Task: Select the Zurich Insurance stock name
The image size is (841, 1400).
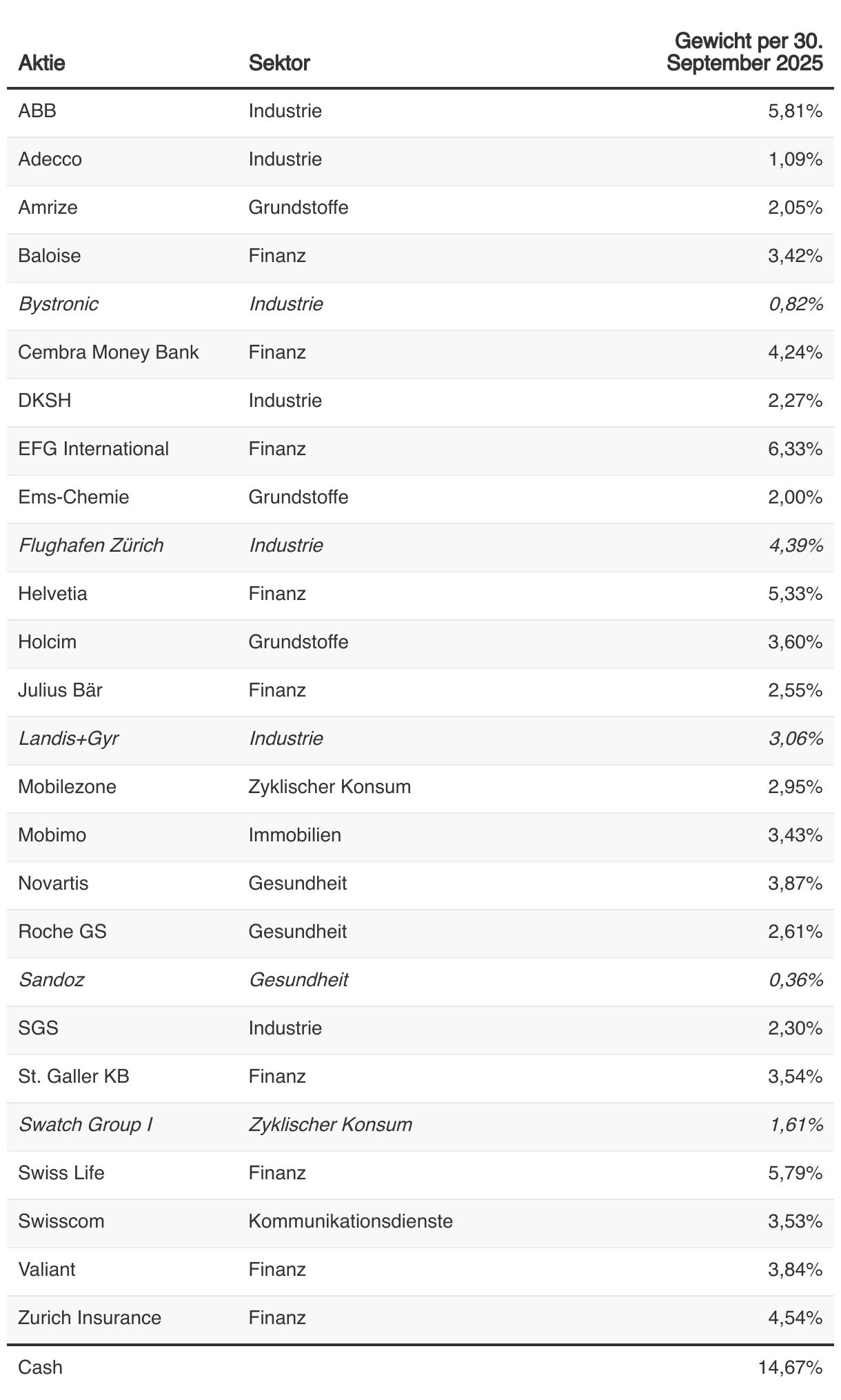Action: (90, 1318)
